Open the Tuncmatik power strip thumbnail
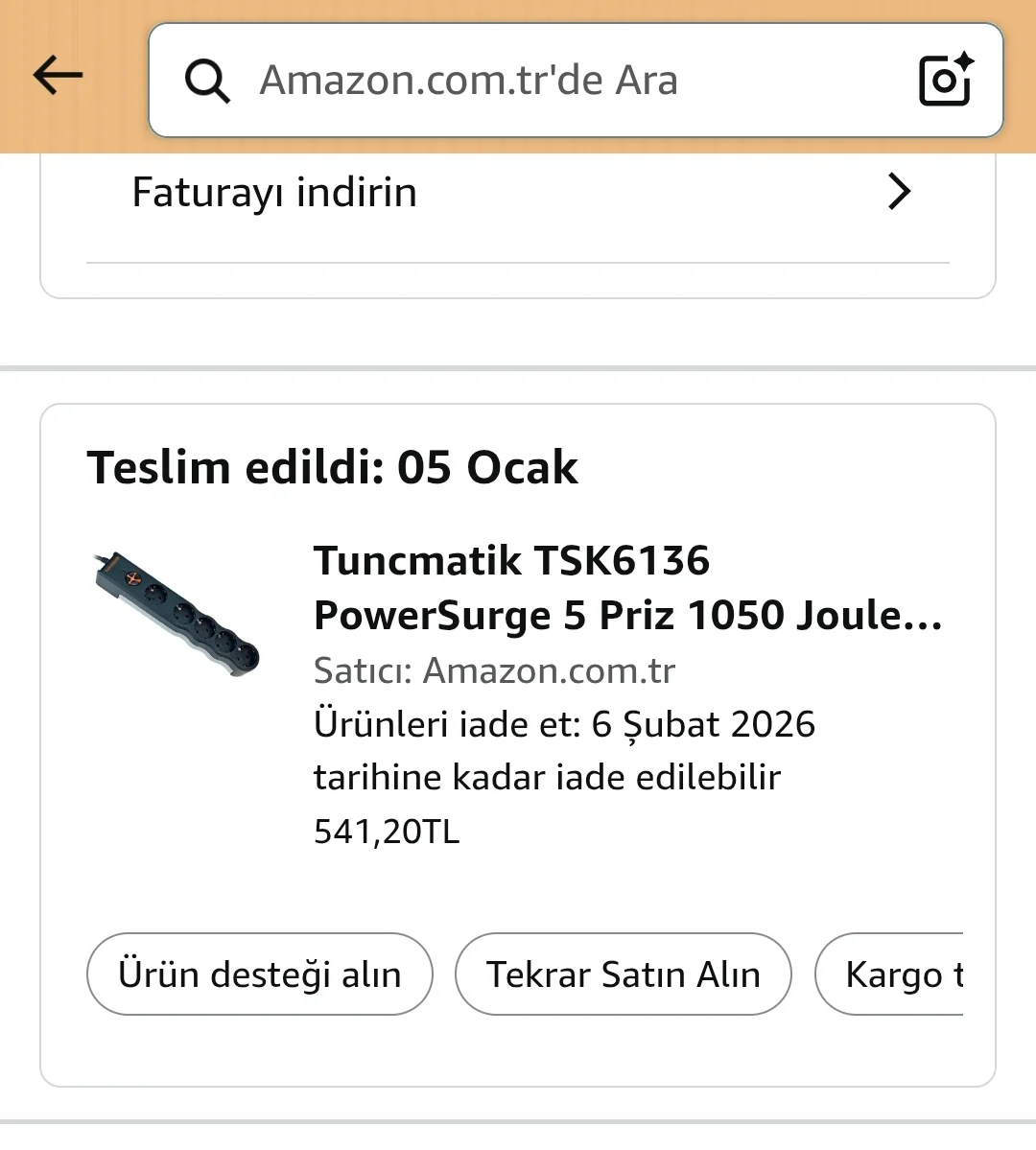The image size is (1036, 1150). (x=177, y=614)
